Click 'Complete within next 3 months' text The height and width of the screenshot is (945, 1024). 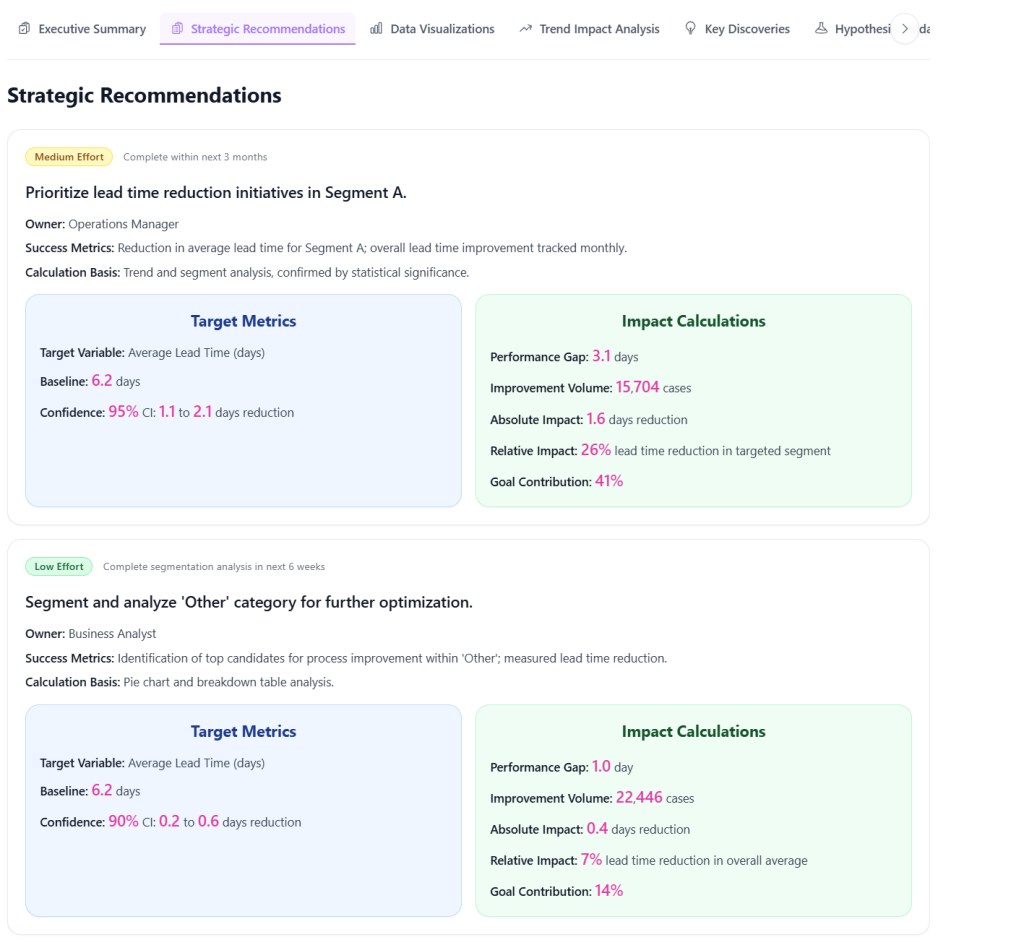(195, 157)
